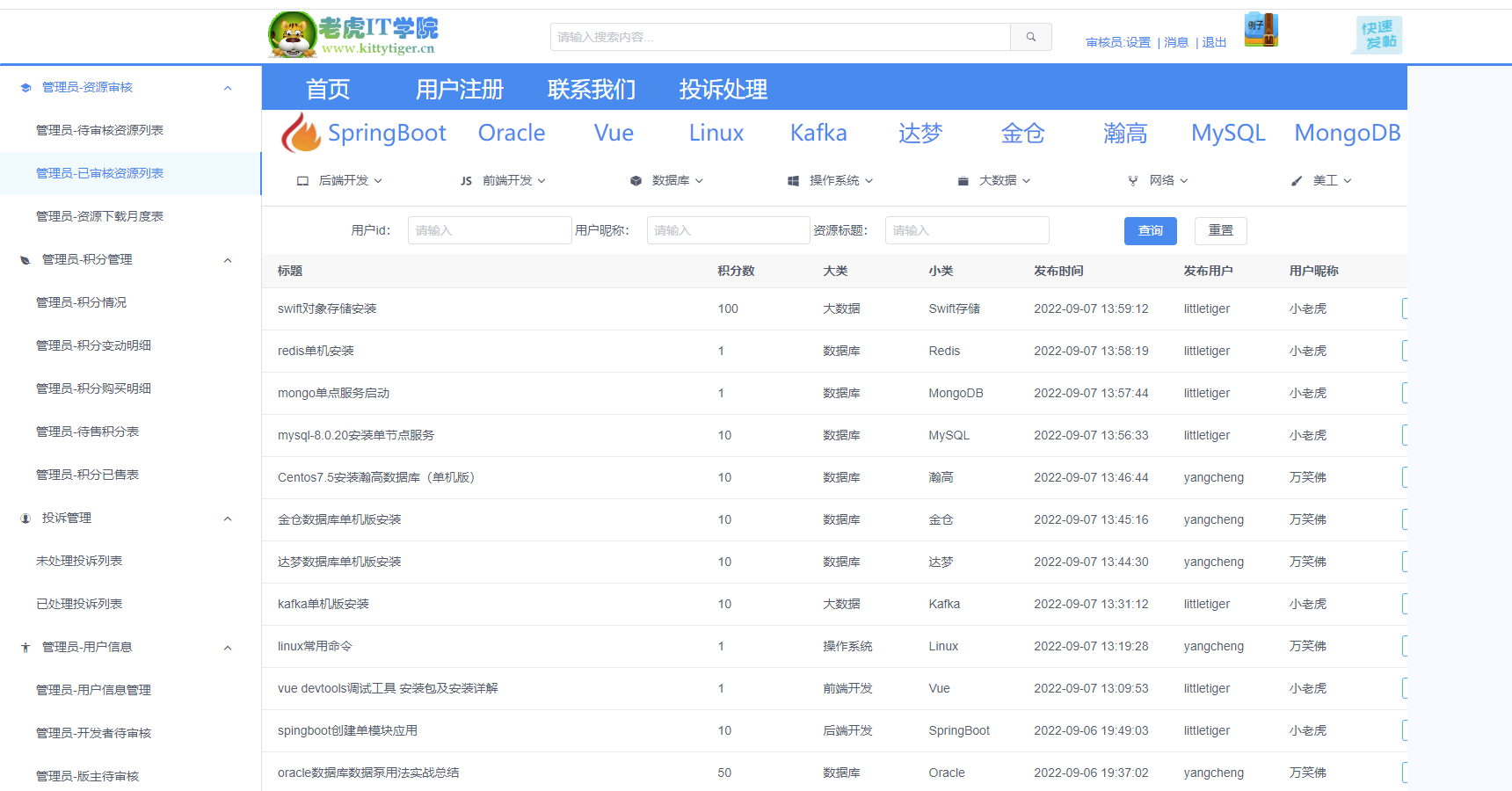Open 未处理投诉列表 sidebar item
Screen dimensions: 1512x791
tap(130, 561)
